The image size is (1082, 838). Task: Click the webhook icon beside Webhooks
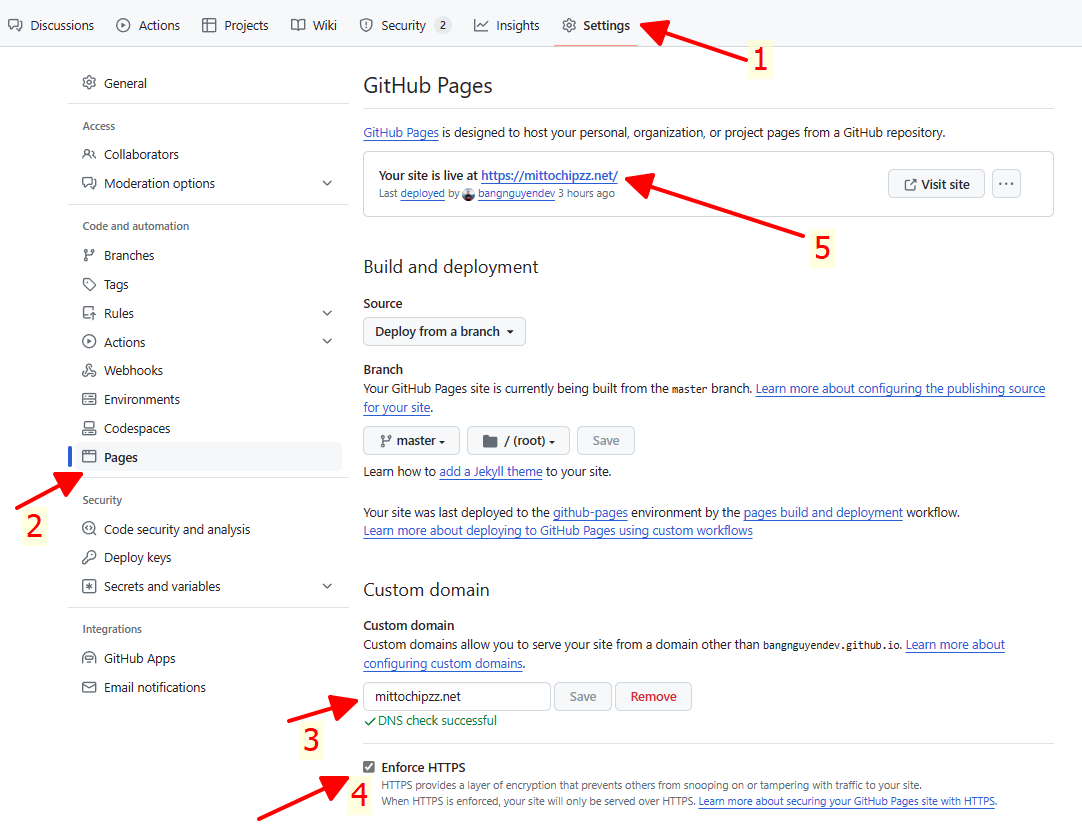(89, 371)
